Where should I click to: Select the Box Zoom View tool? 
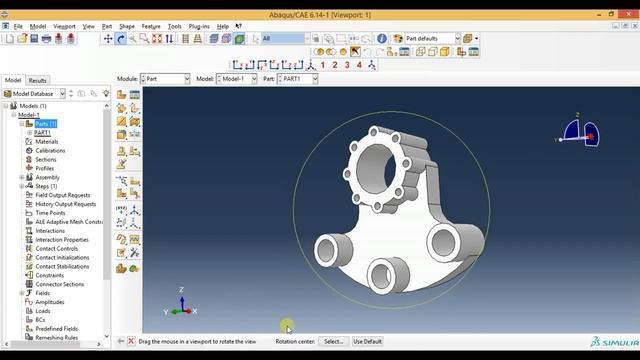[x=144, y=39]
